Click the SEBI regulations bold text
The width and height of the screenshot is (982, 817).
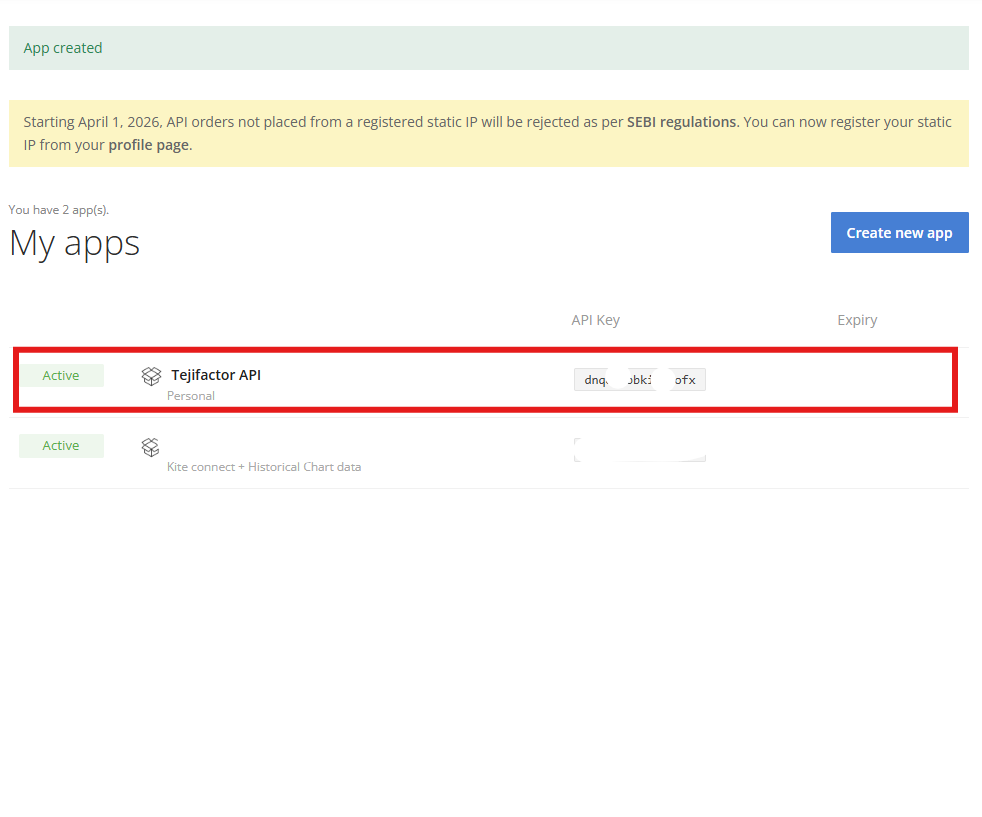[x=681, y=122]
